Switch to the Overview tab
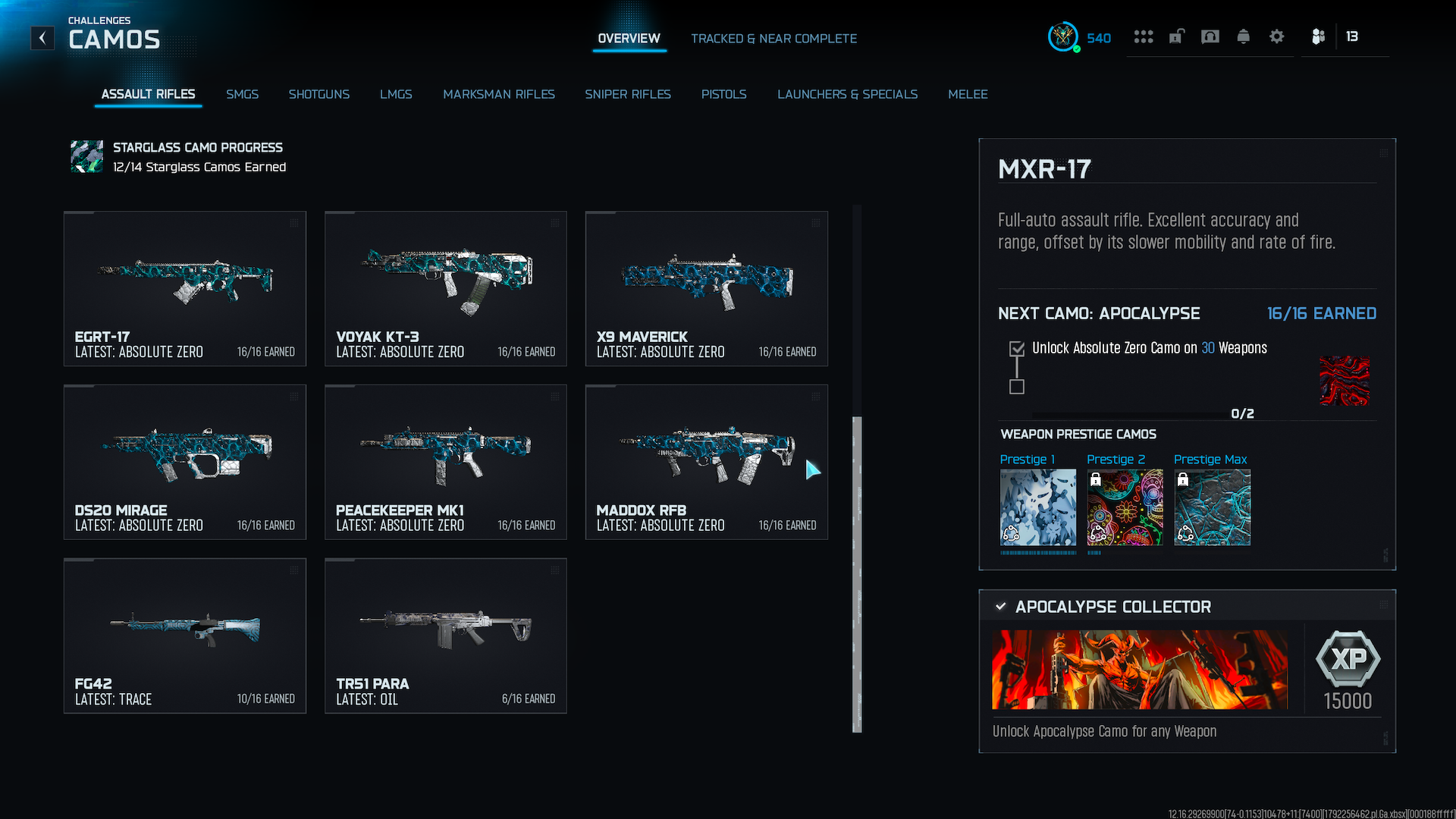The image size is (1456, 819). tap(629, 38)
